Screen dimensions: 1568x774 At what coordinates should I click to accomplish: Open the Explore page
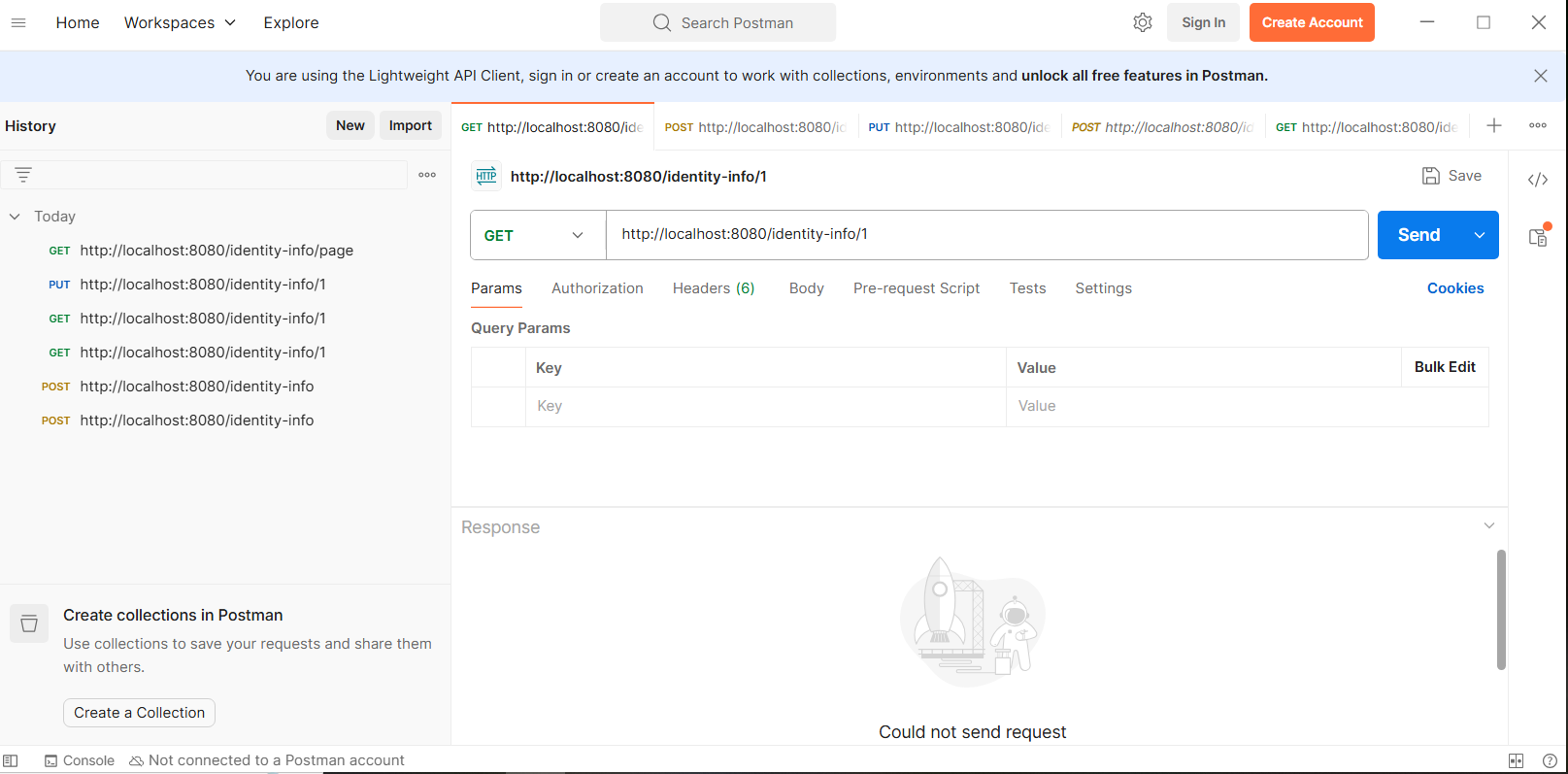[x=291, y=22]
